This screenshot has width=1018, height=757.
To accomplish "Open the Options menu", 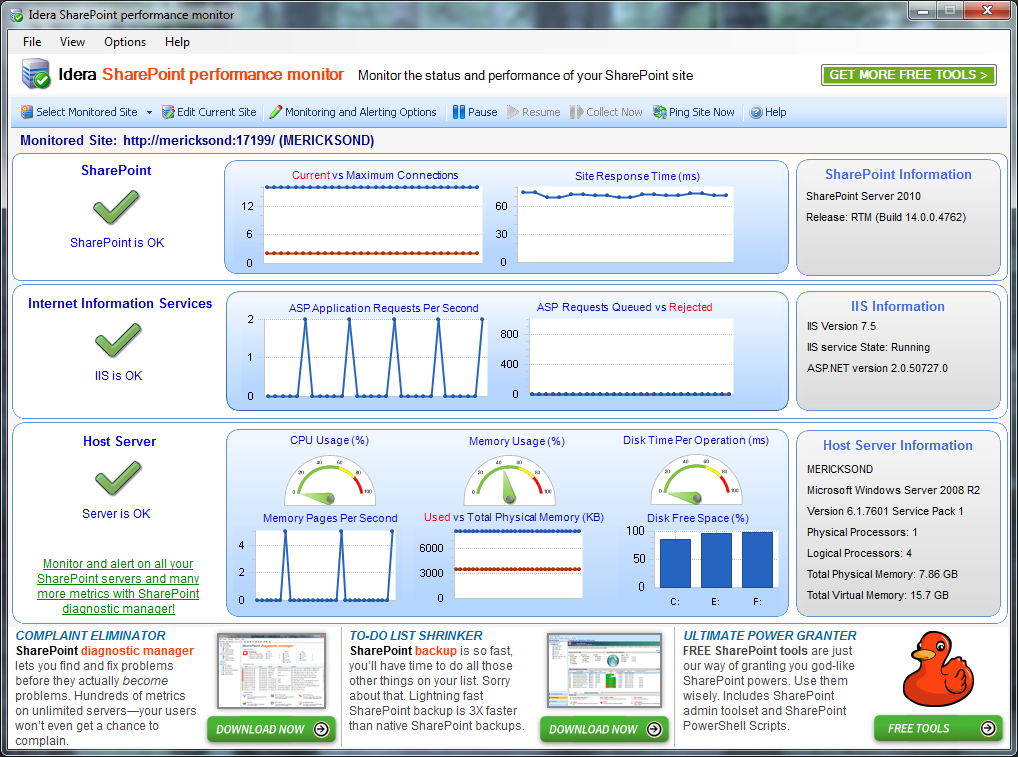I will click(125, 42).
